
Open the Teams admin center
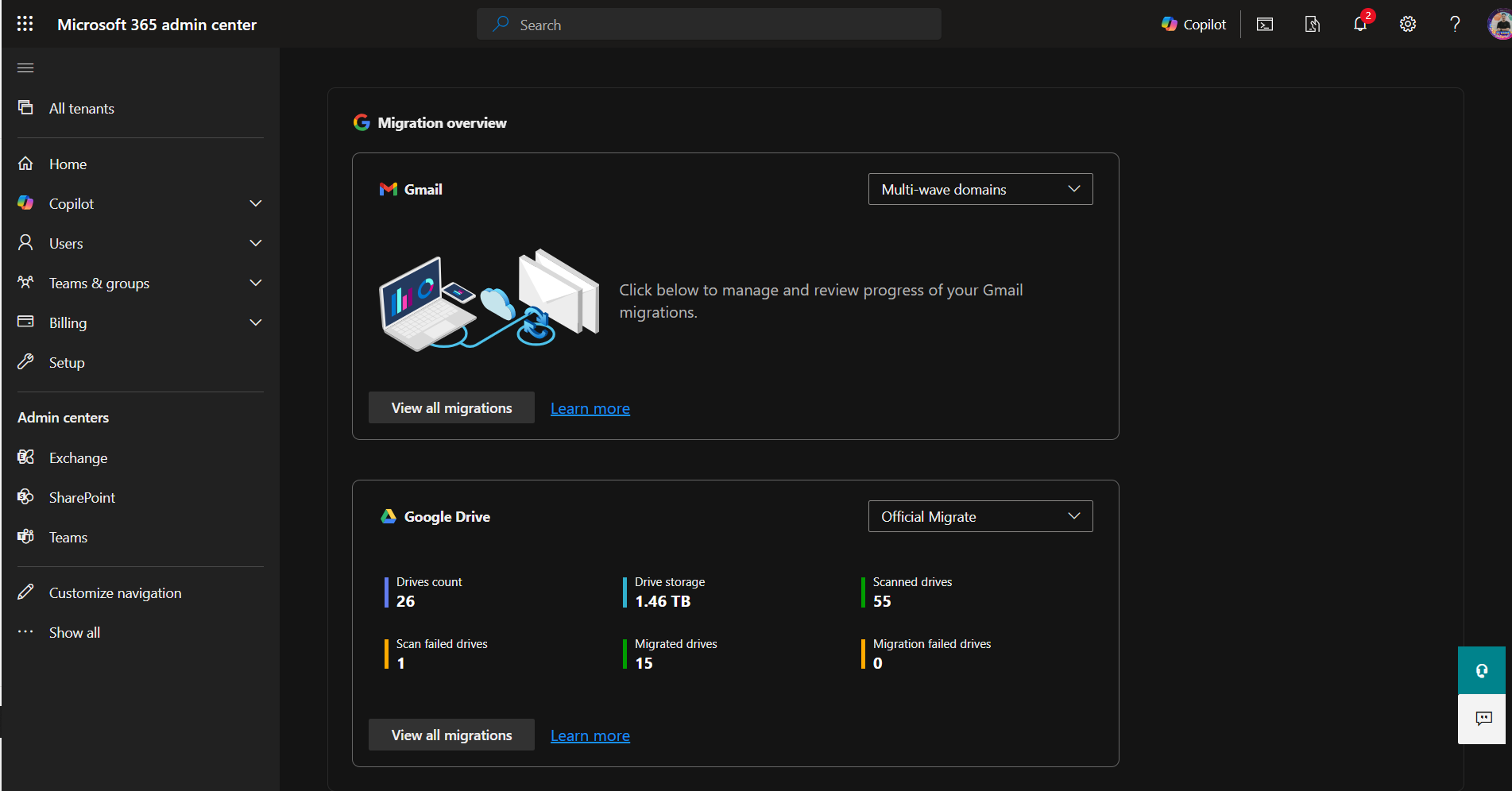(68, 537)
